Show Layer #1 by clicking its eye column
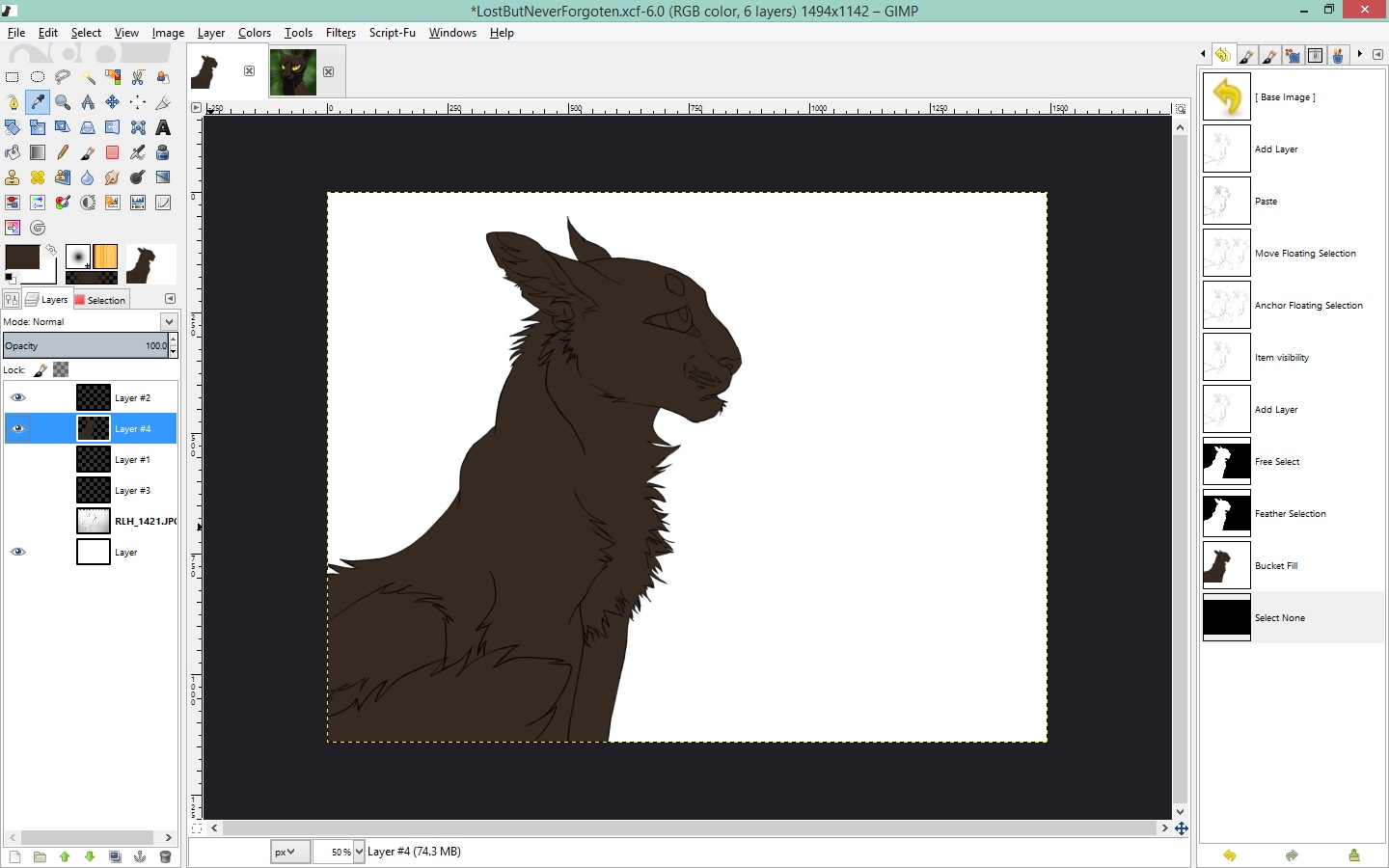Viewport: 1389px width, 868px height. pos(17,459)
